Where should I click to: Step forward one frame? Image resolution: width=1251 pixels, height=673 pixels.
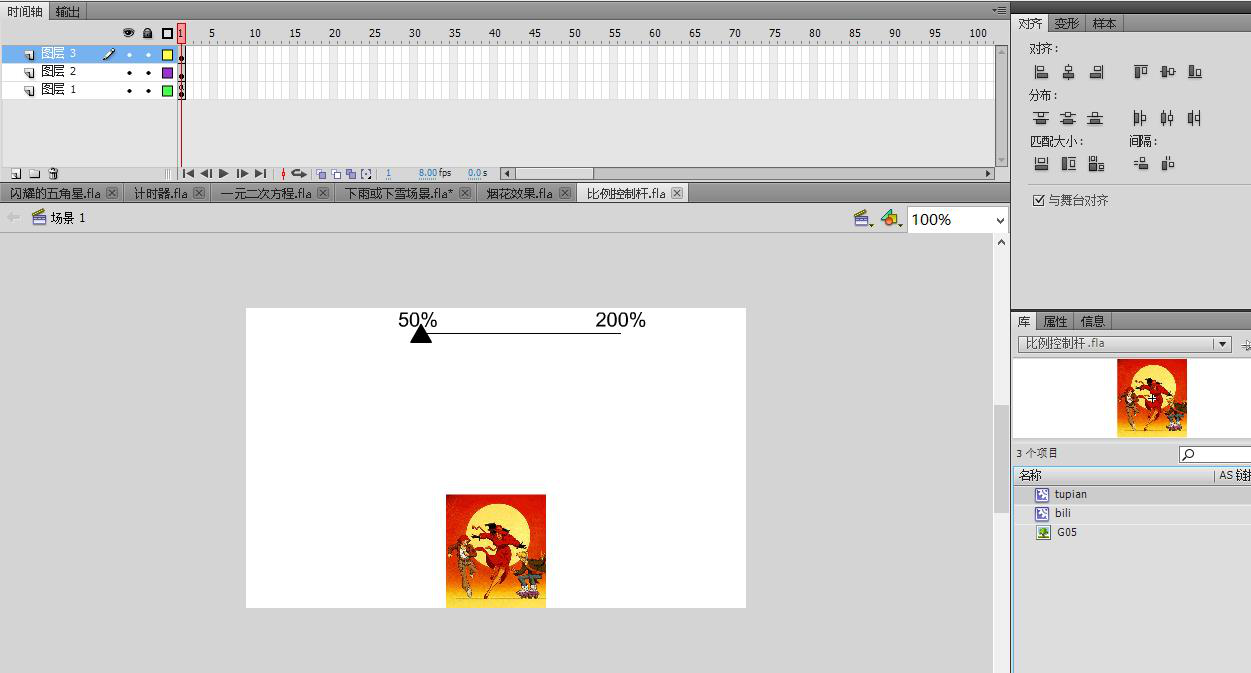point(242,174)
